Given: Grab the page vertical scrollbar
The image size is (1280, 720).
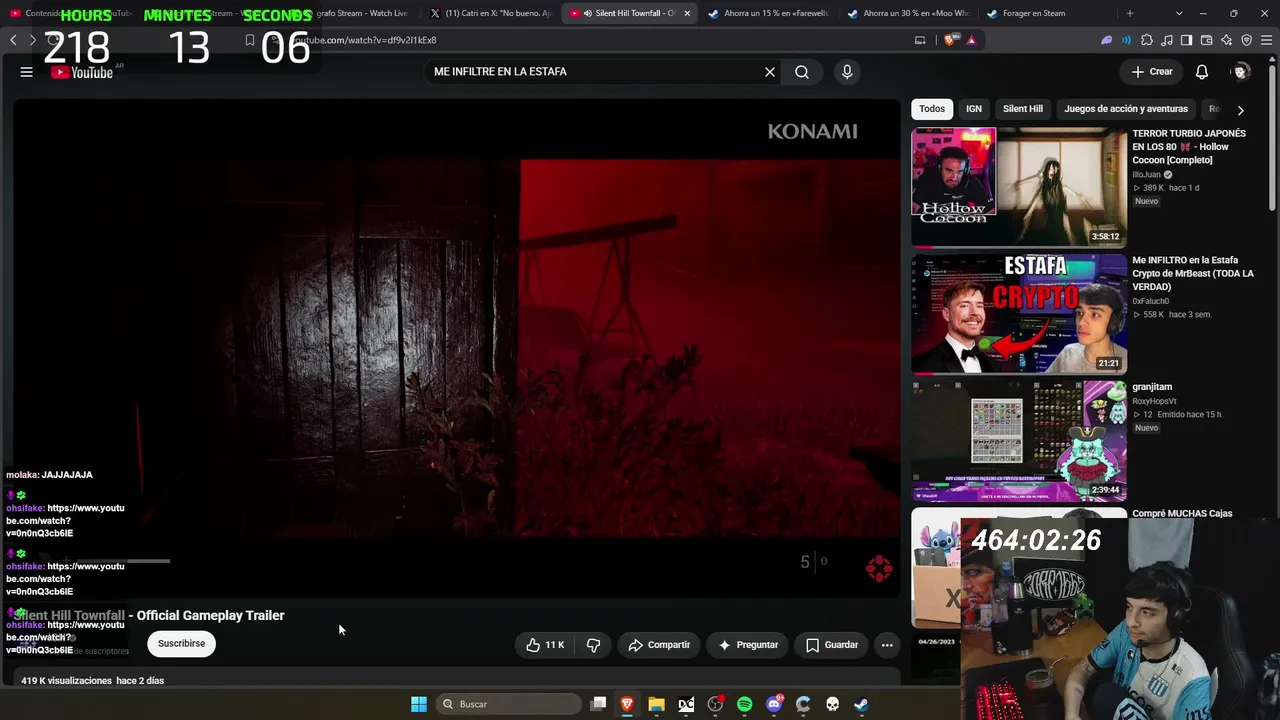Looking at the screenshot, I should (x=1273, y=140).
